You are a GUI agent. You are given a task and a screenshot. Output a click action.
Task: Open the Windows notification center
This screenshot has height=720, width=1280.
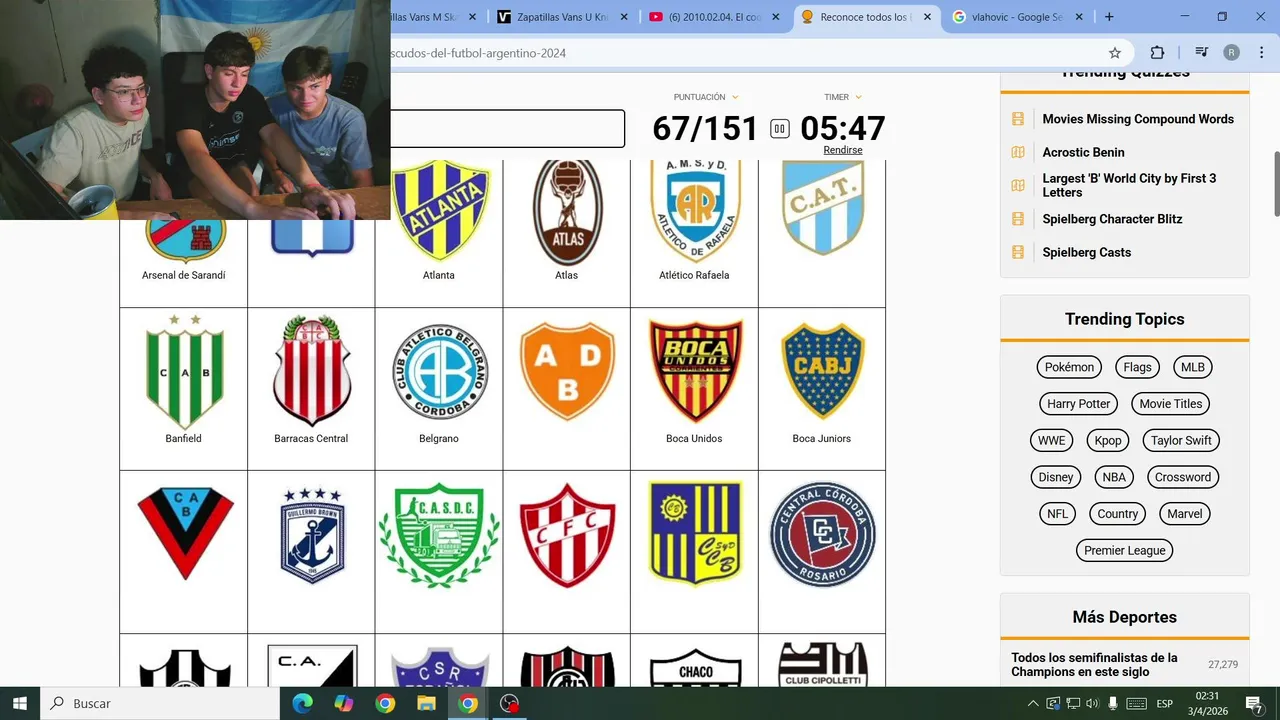click(x=1254, y=703)
